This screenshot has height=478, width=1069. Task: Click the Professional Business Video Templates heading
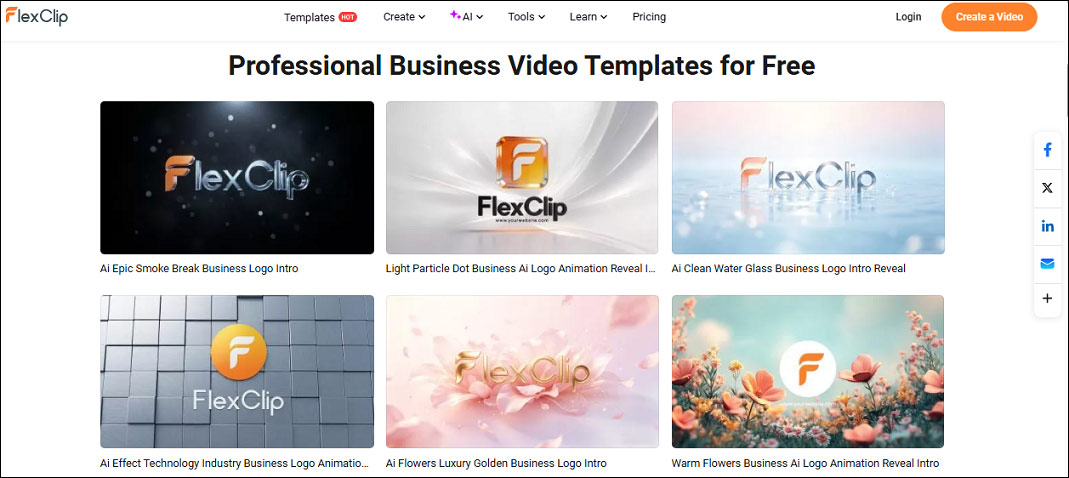coord(522,66)
